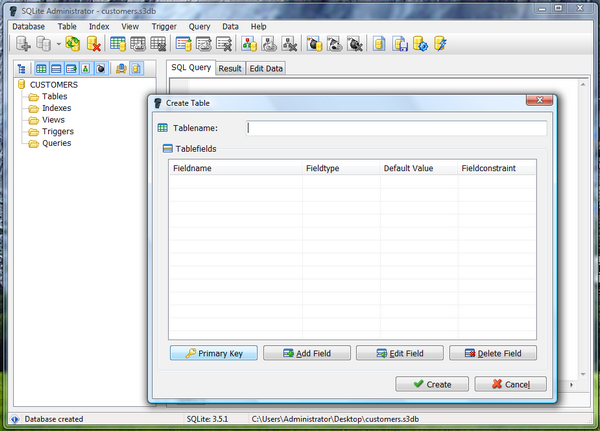Viewport: 600px width, 431px height.
Task: Click the Fieldconstraint column header
Action: [x=497, y=168]
